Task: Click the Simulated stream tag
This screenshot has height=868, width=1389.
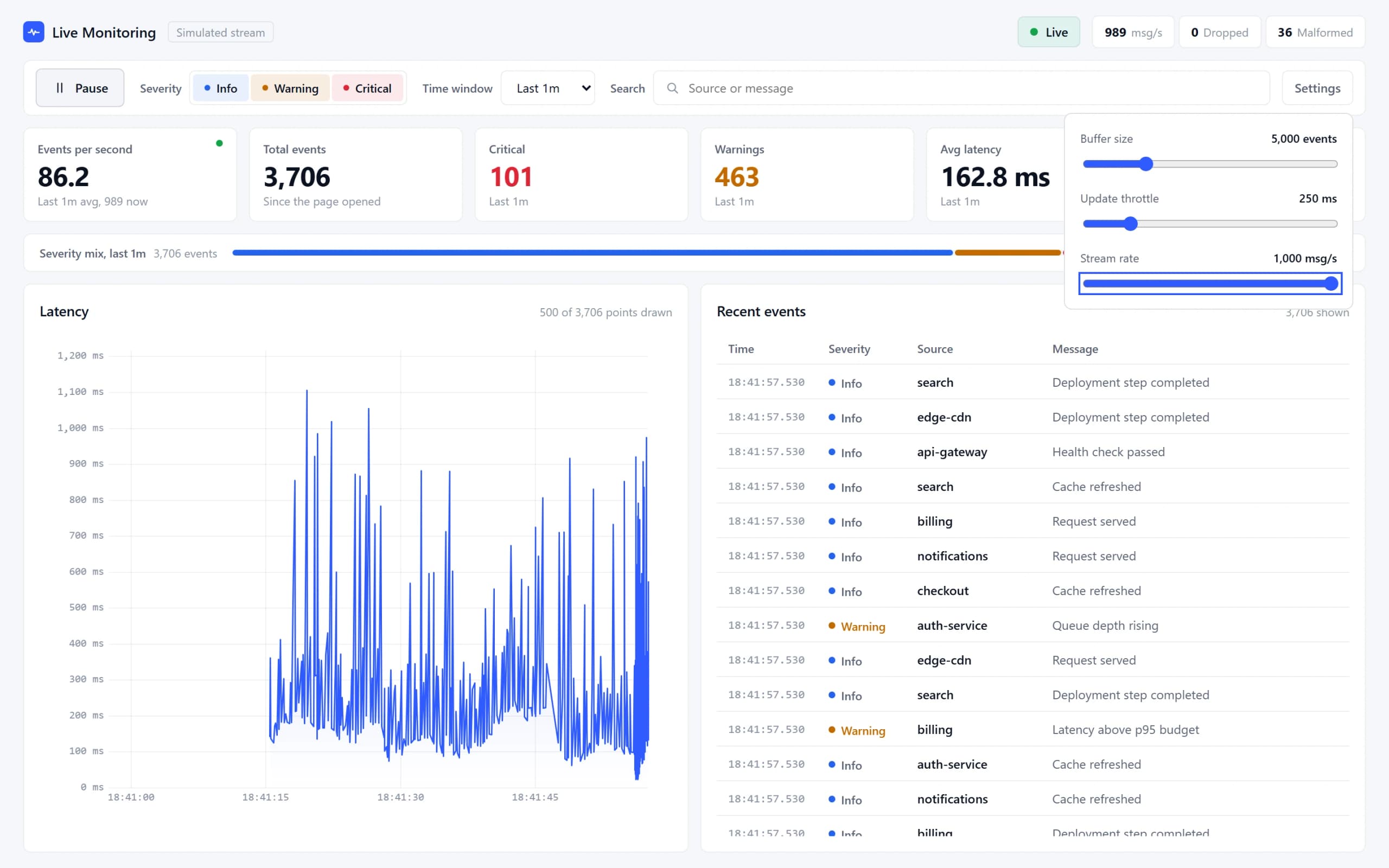Action: 220,32
